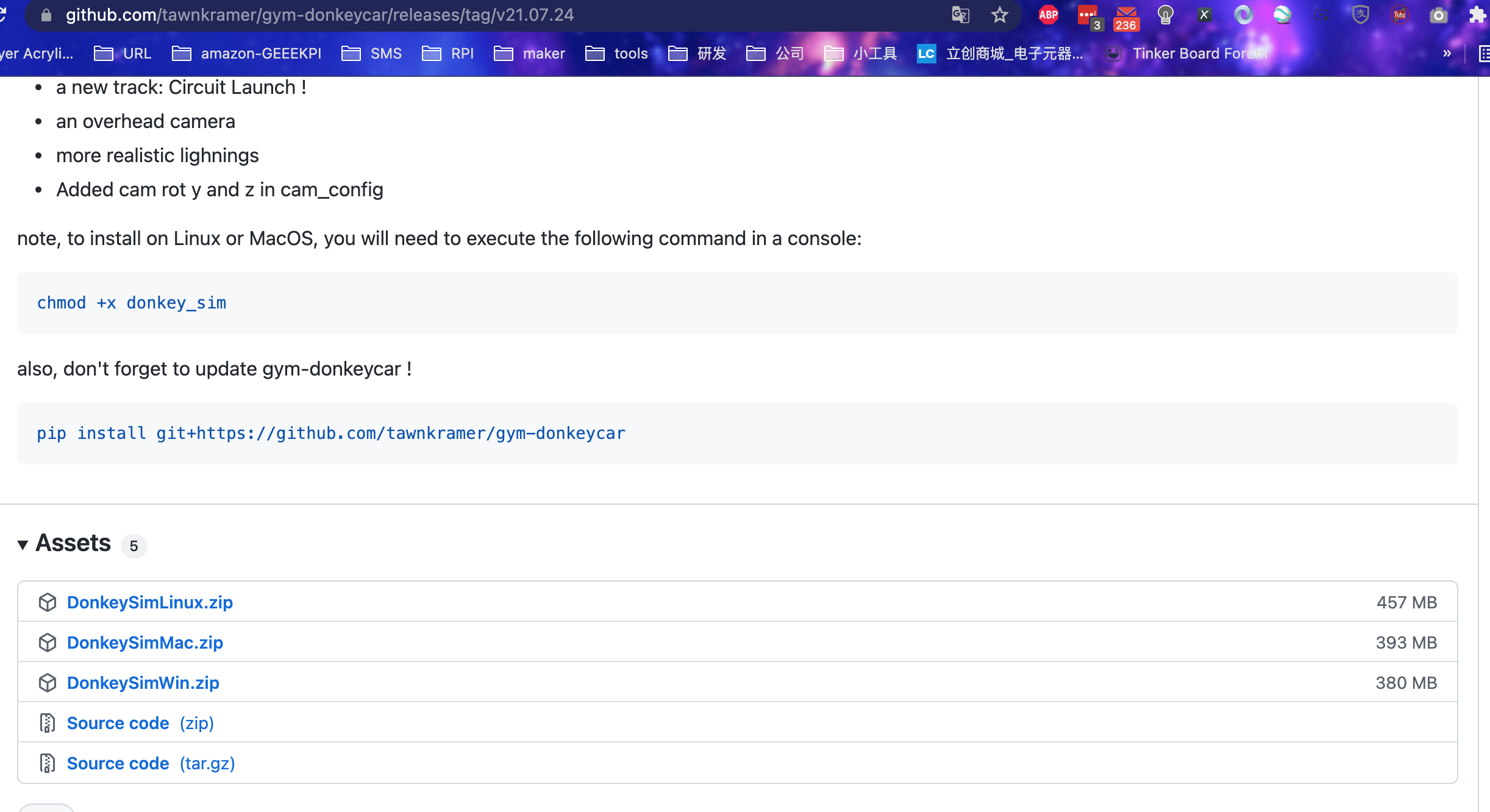Open the 研发 bookmark folder
The width and height of the screenshot is (1490, 812).
click(x=697, y=54)
